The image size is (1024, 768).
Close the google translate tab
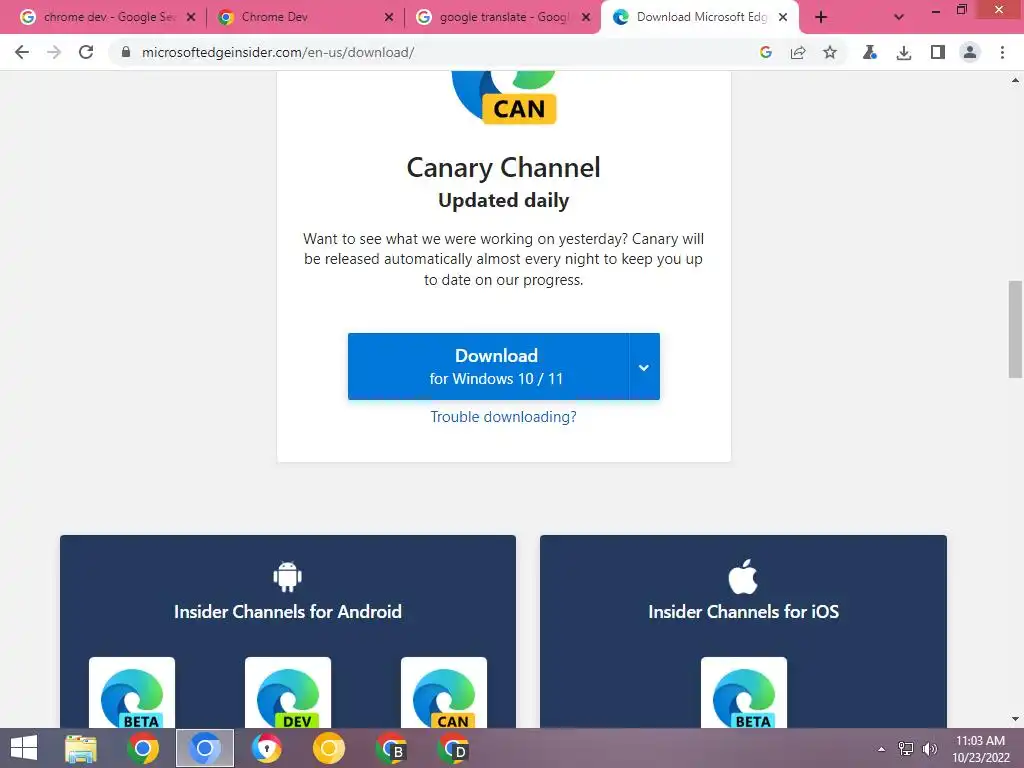click(586, 17)
